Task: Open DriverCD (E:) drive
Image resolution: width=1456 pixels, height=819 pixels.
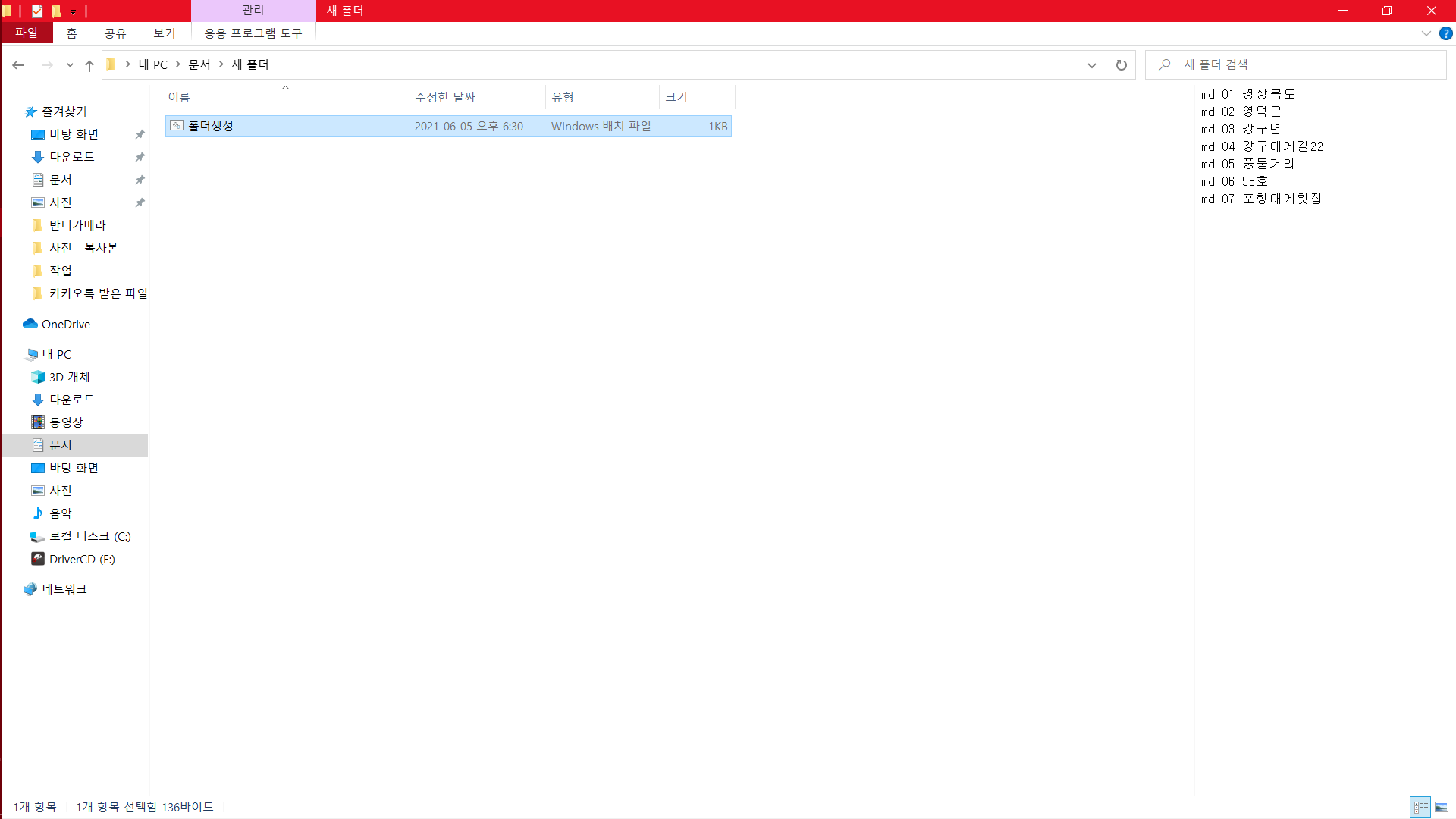Action: [82, 559]
